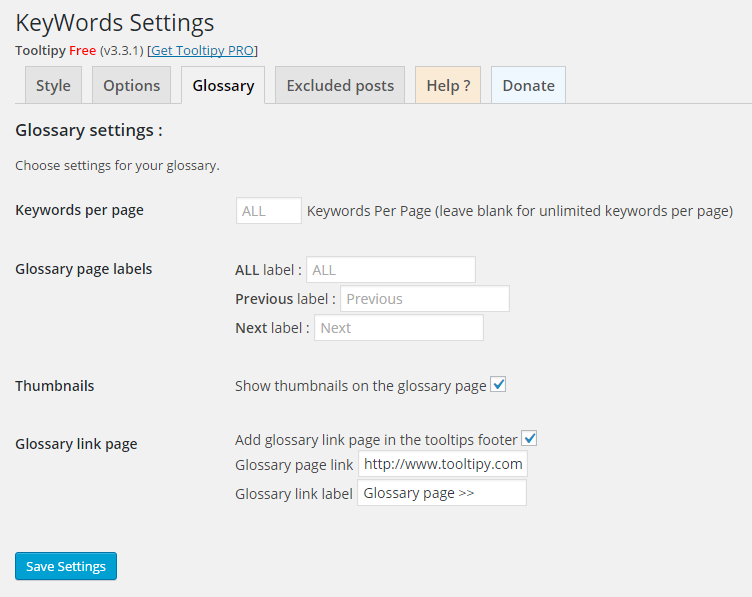This screenshot has width=752, height=597.
Task: Click the Donate tab
Action: [x=528, y=85]
